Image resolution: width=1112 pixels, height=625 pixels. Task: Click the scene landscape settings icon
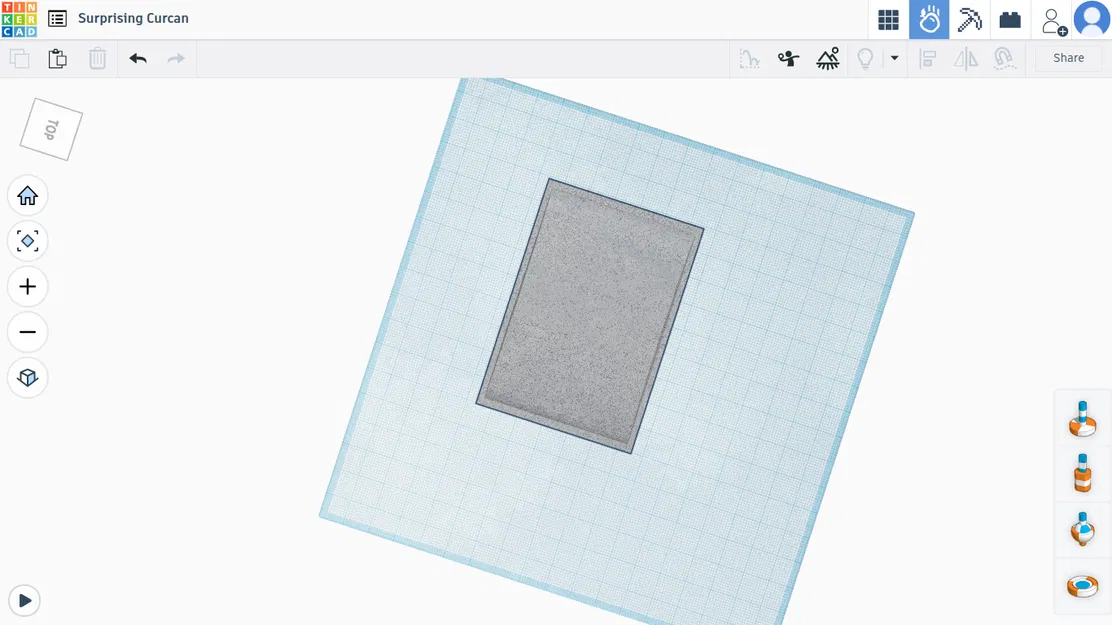point(828,58)
